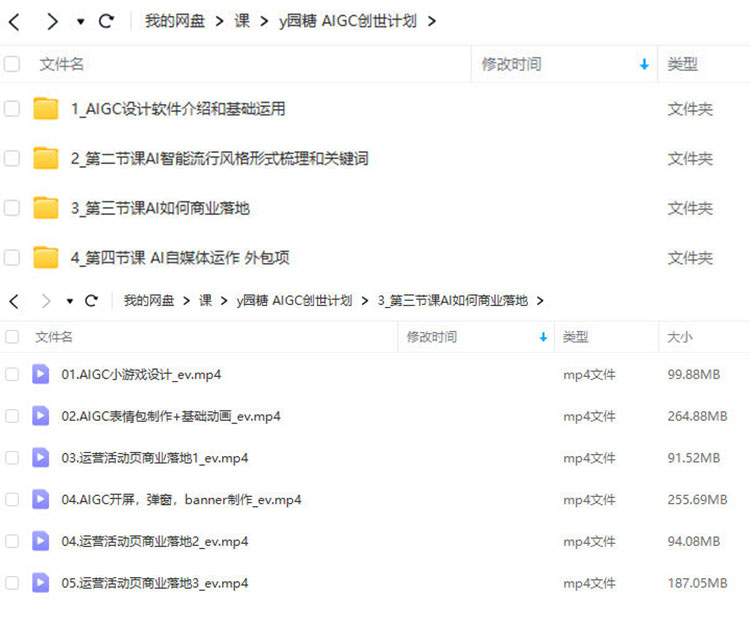Click video icon of 01.AIGC小游戏设计_ev.mp4

(x=41, y=374)
